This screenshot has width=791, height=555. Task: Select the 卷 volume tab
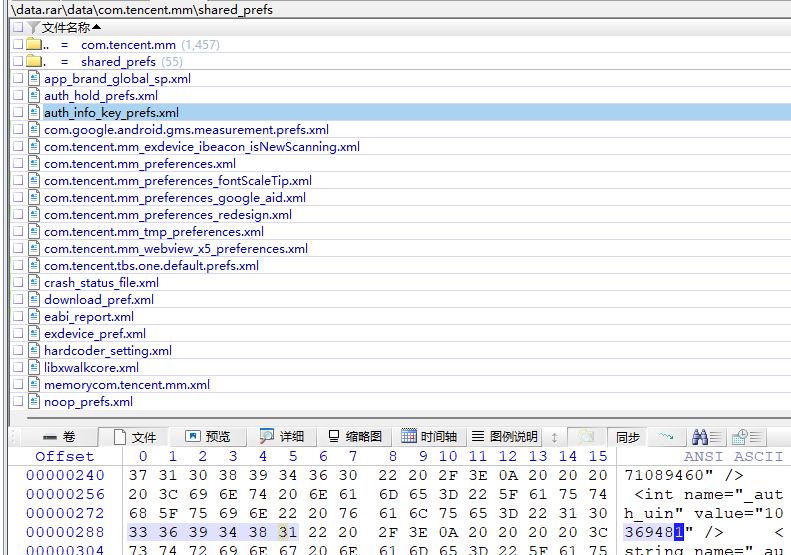coord(58,437)
